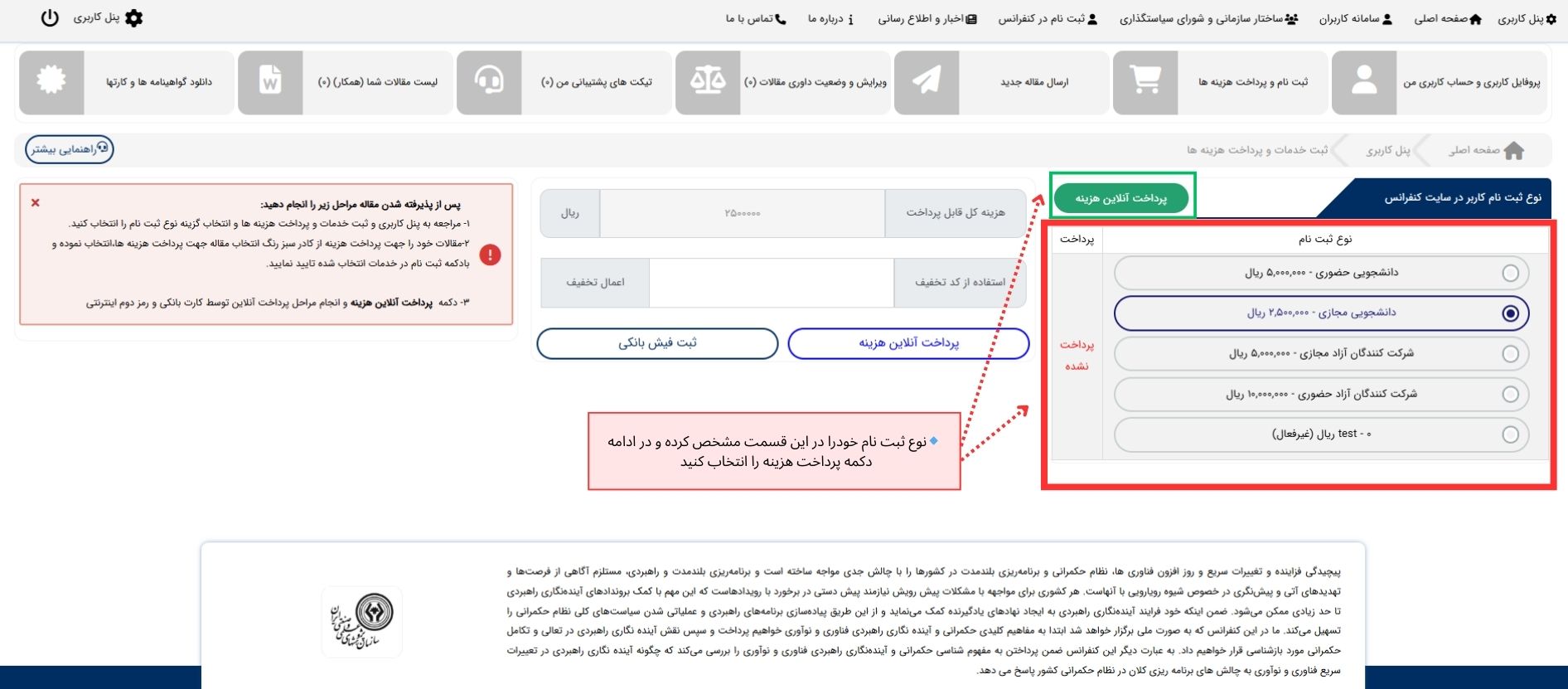Close the red instructions alert with X

tap(35, 202)
